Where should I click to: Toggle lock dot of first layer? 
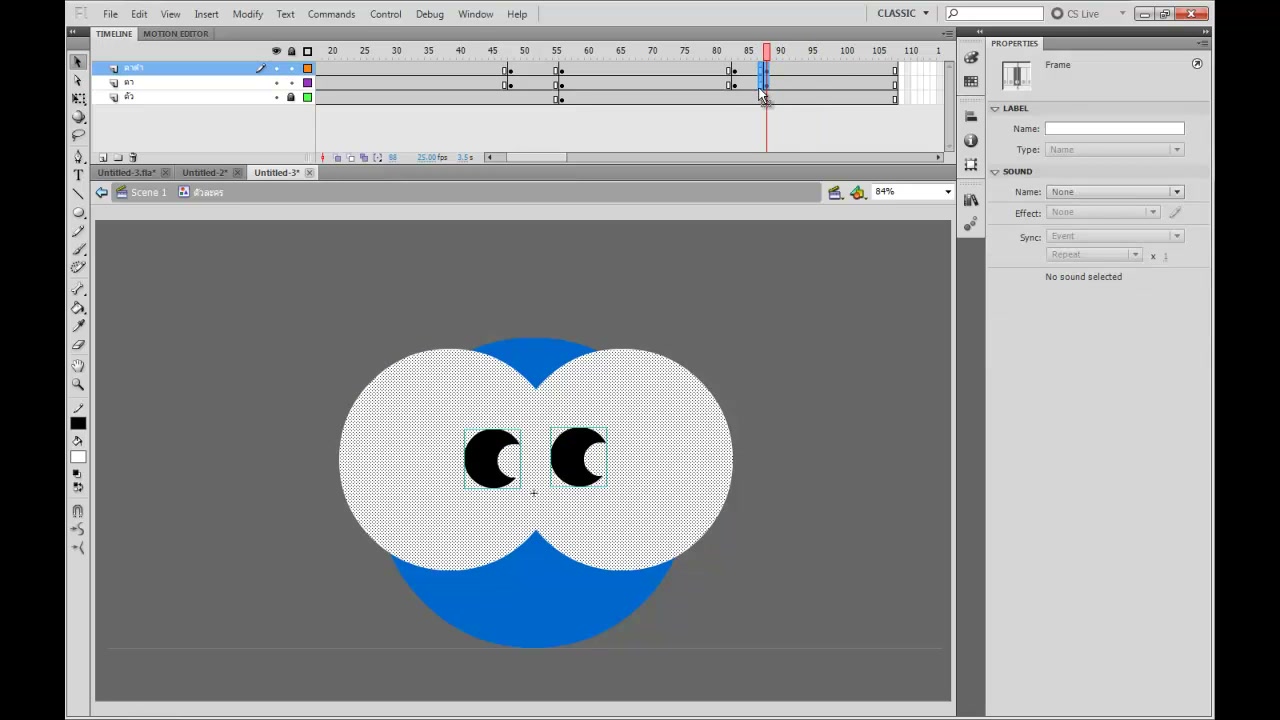tap(291, 68)
